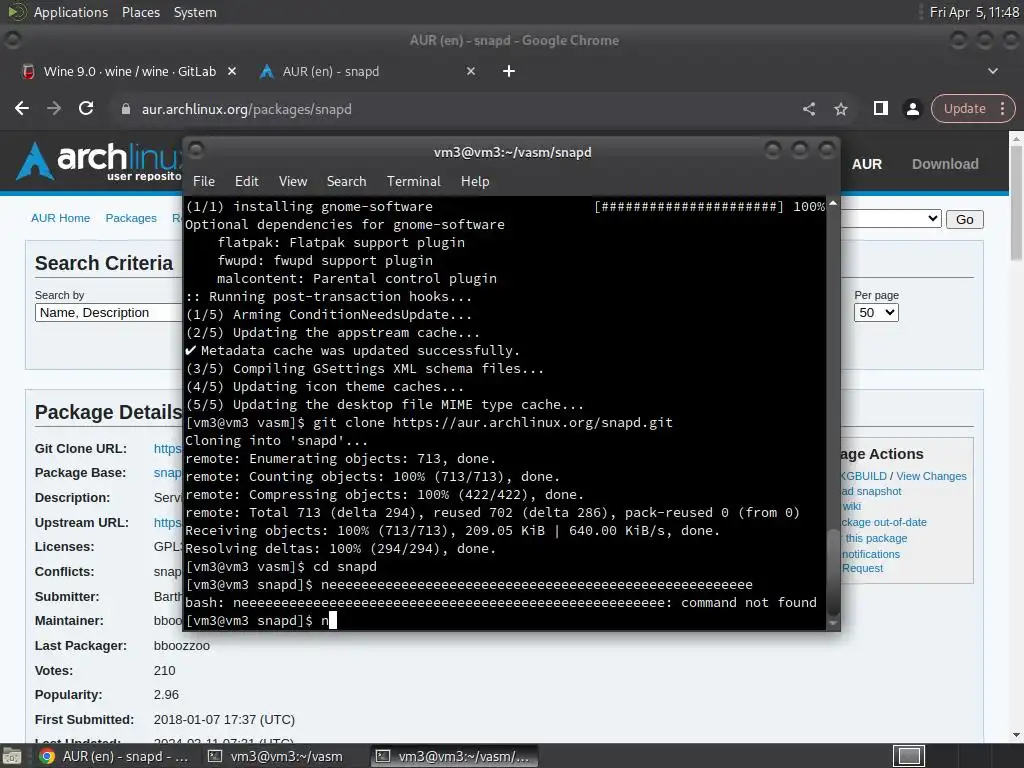Open dropdown next to Go button
Viewport: 1024px width, 768px height.
click(891, 219)
